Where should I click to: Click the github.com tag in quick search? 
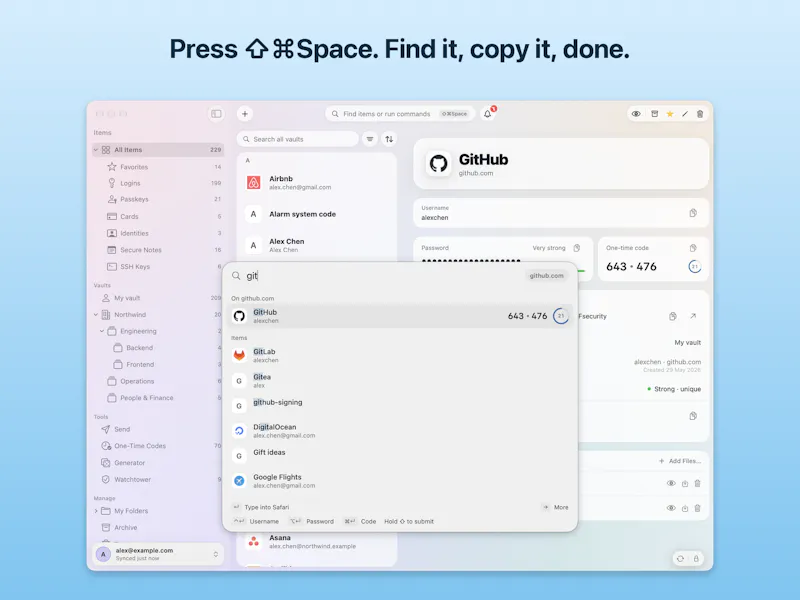pyautogui.click(x=546, y=276)
